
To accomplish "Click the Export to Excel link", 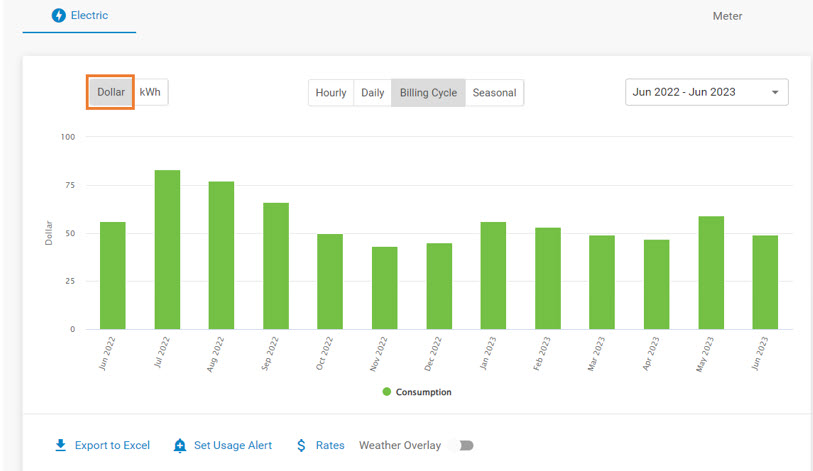I will click(x=112, y=445).
